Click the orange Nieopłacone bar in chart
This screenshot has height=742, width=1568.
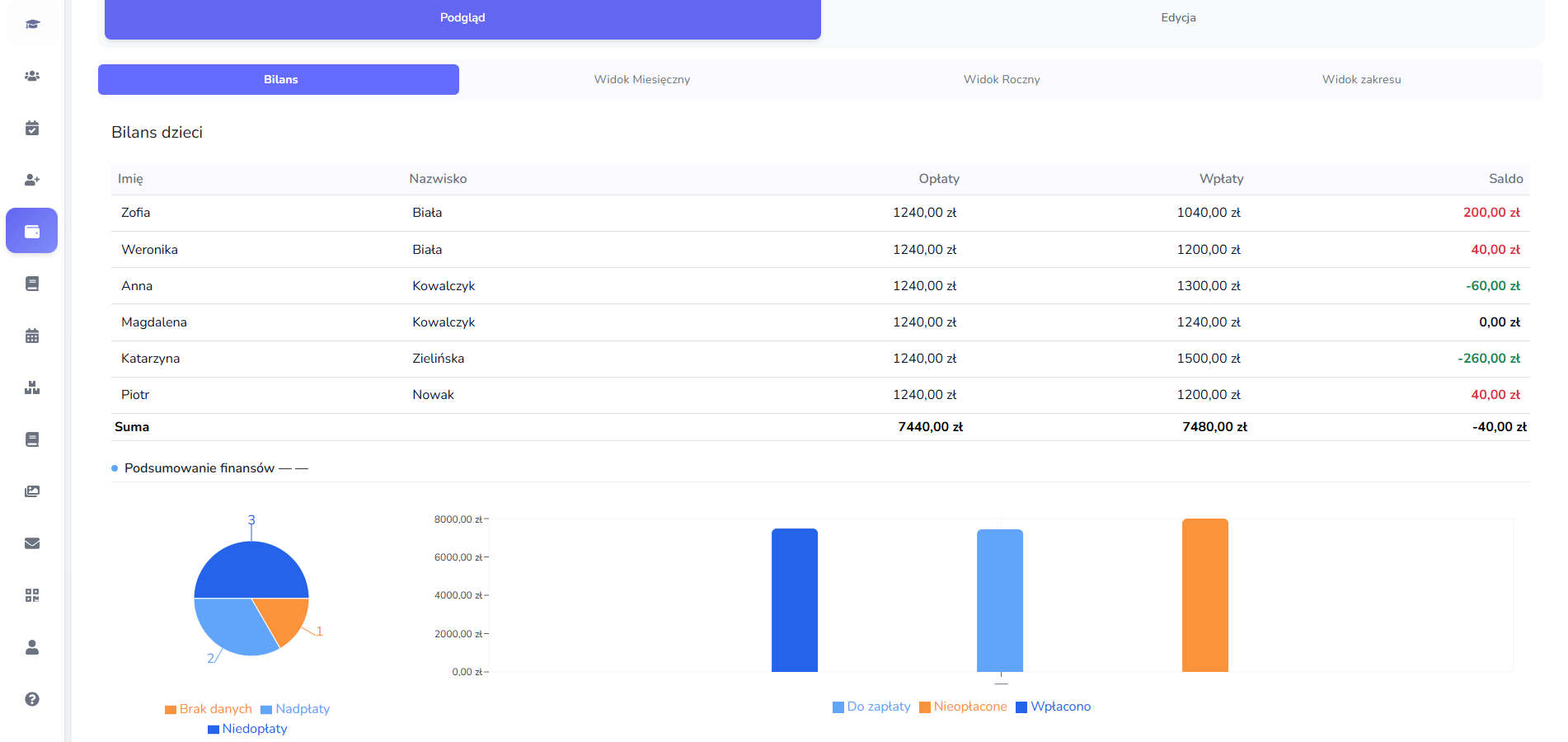pyautogui.click(x=1204, y=595)
